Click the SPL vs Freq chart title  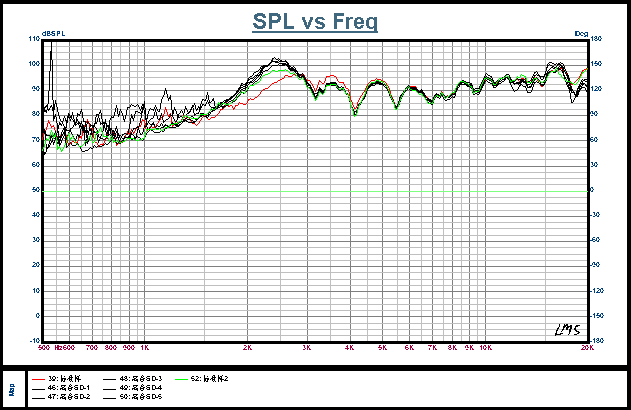315,22
